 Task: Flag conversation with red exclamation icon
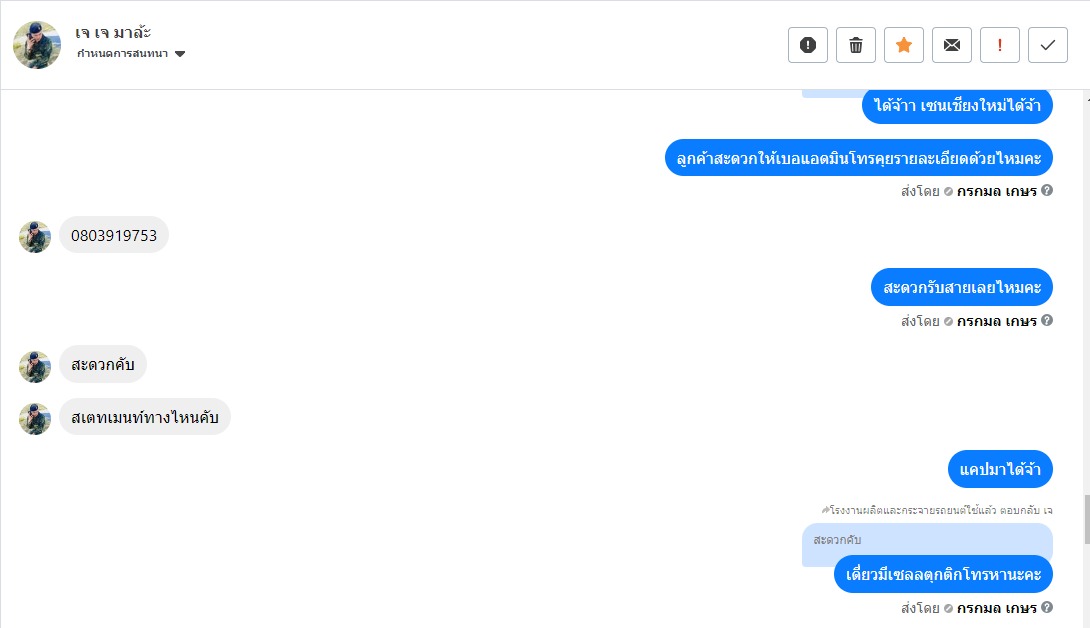point(1000,45)
